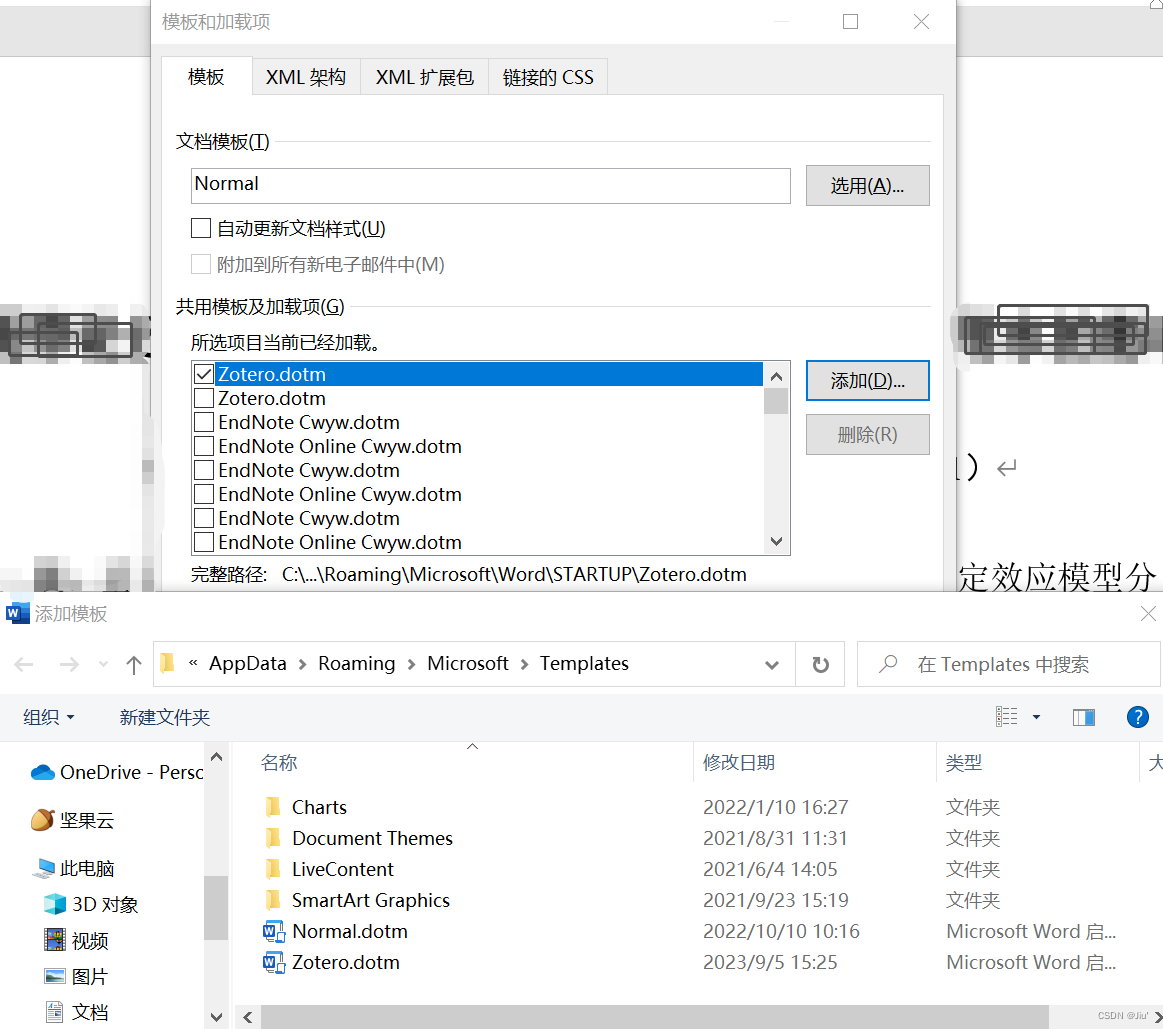Viewport: 1163px width, 1029px height.
Task: Select the Charts folder
Action: tap(306, 806)
